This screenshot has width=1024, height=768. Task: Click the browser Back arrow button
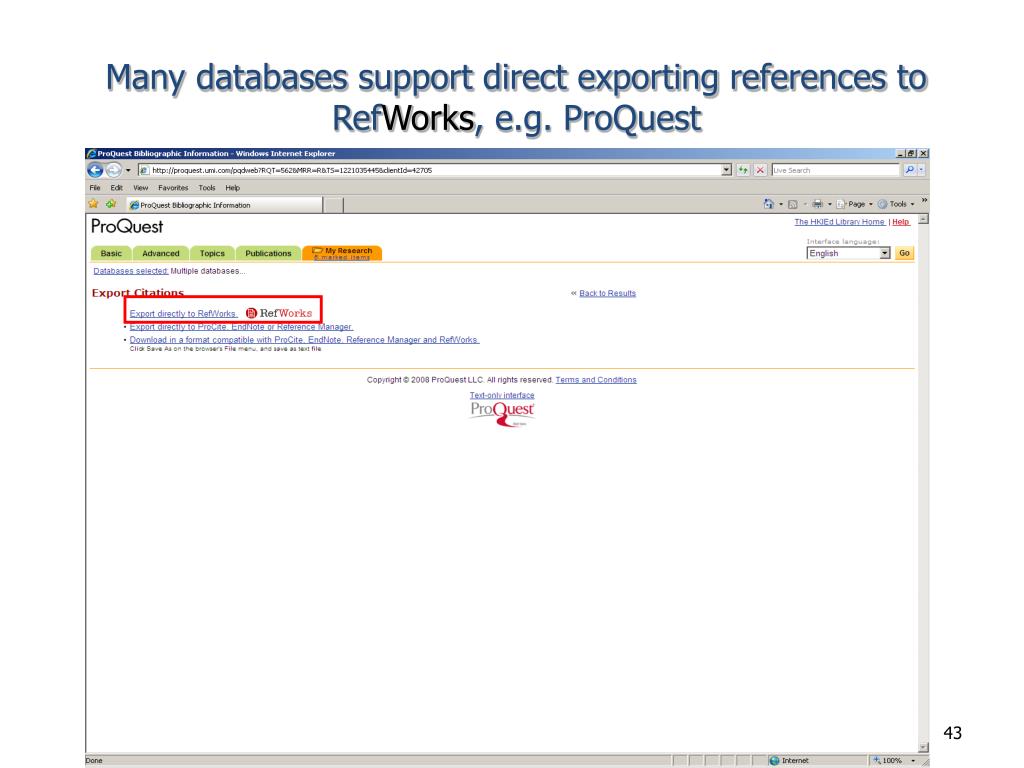tap(95, 170)
